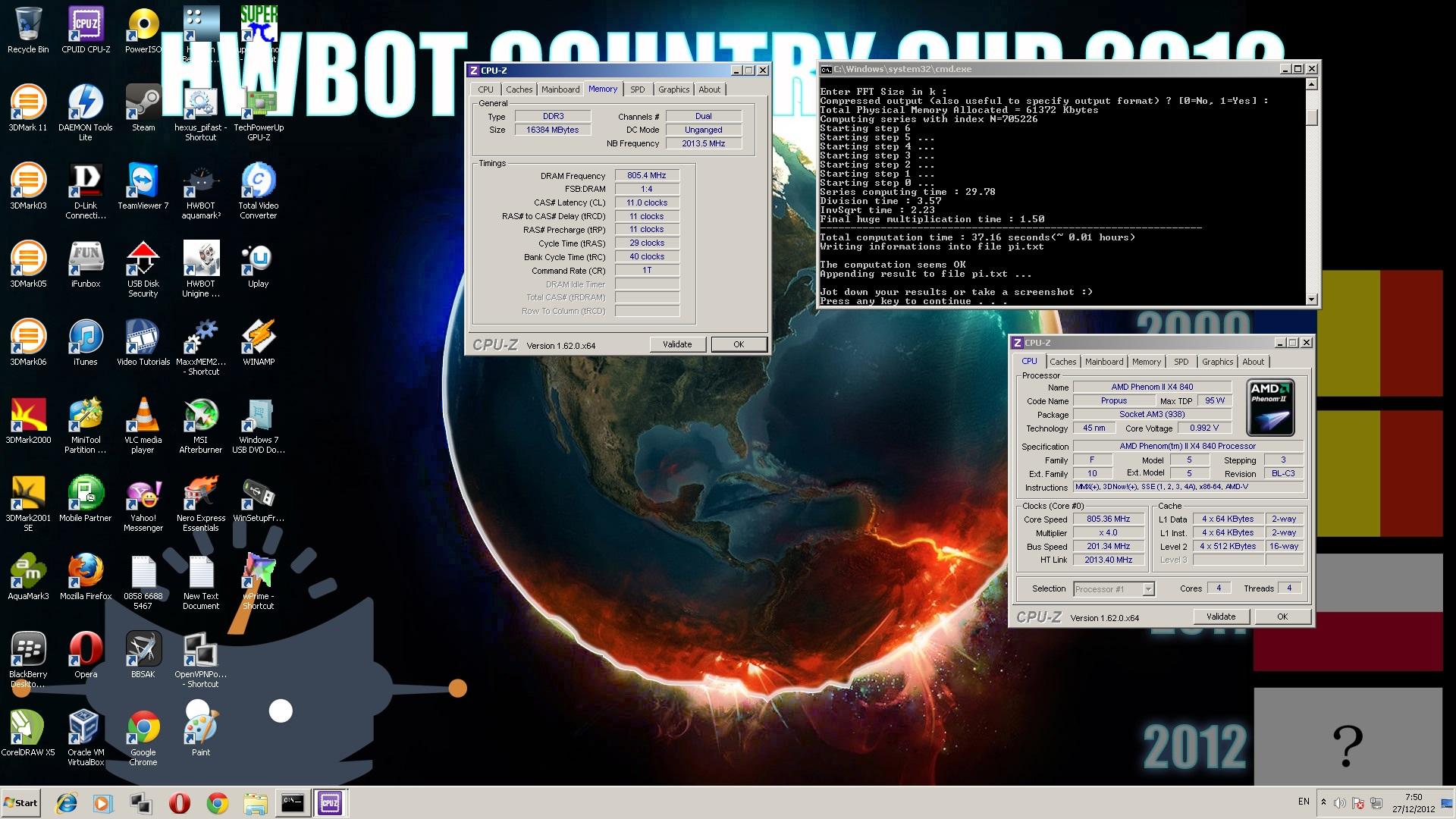
Task: Open the TeamViewer 7 shortcut
Action: pos(143,187)
